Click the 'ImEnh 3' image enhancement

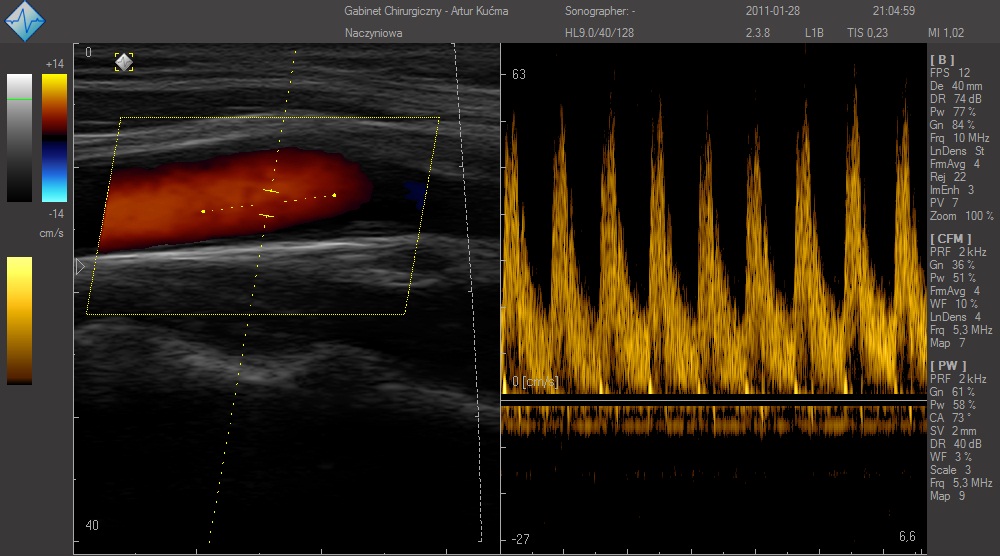coord(952,190)
